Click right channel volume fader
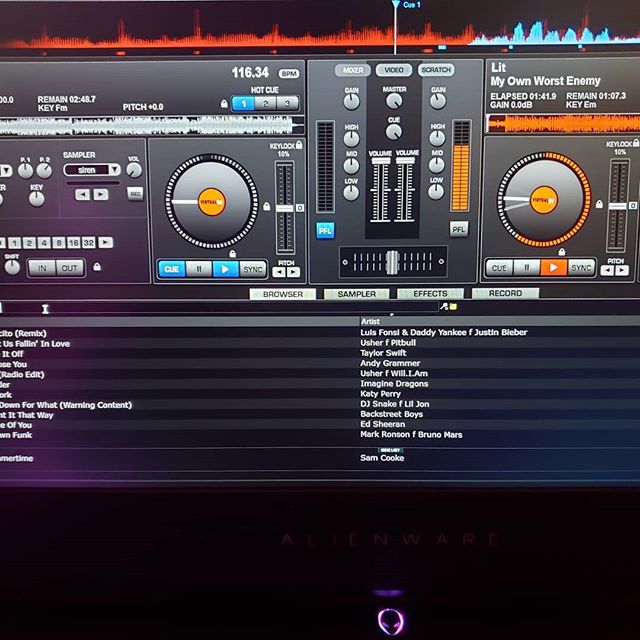 point(405,160)
